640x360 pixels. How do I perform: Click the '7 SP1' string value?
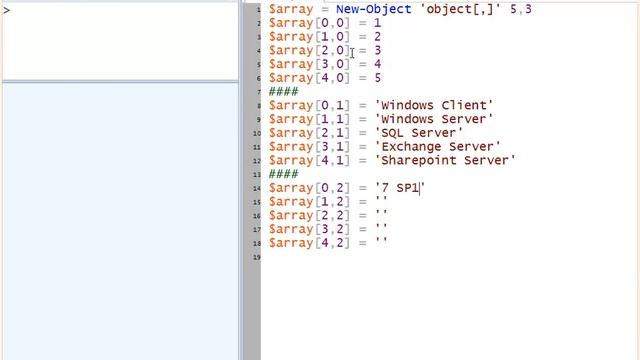(400, 188)
